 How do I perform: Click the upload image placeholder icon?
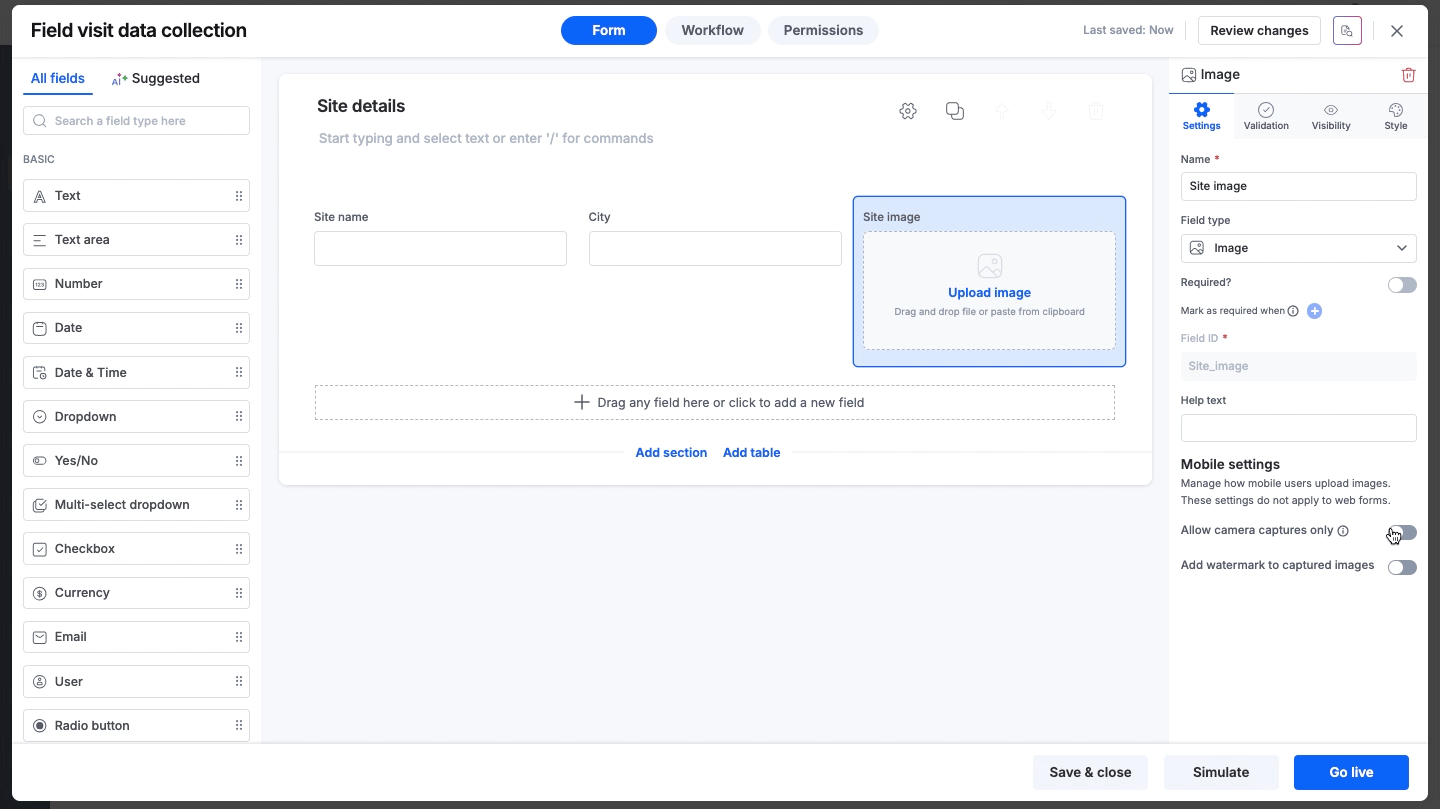(989, 266)
